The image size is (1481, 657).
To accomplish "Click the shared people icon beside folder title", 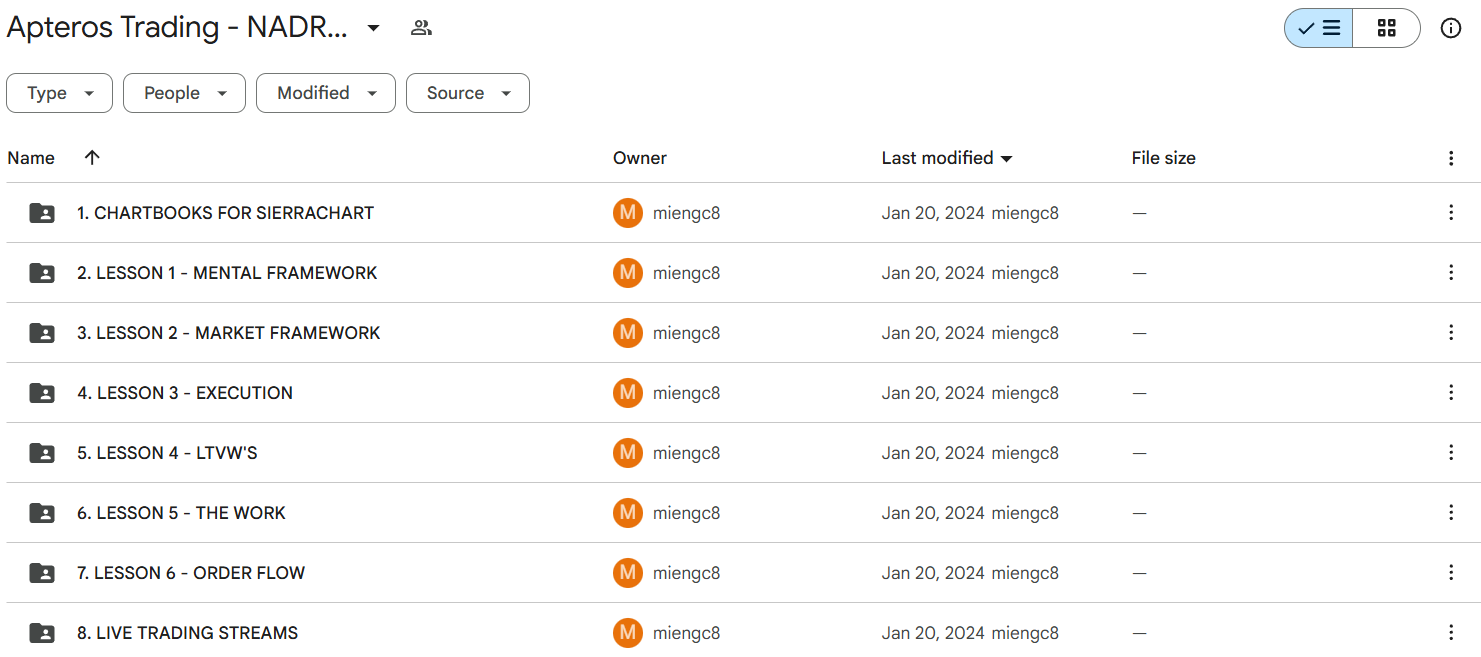I will [421, 28].
